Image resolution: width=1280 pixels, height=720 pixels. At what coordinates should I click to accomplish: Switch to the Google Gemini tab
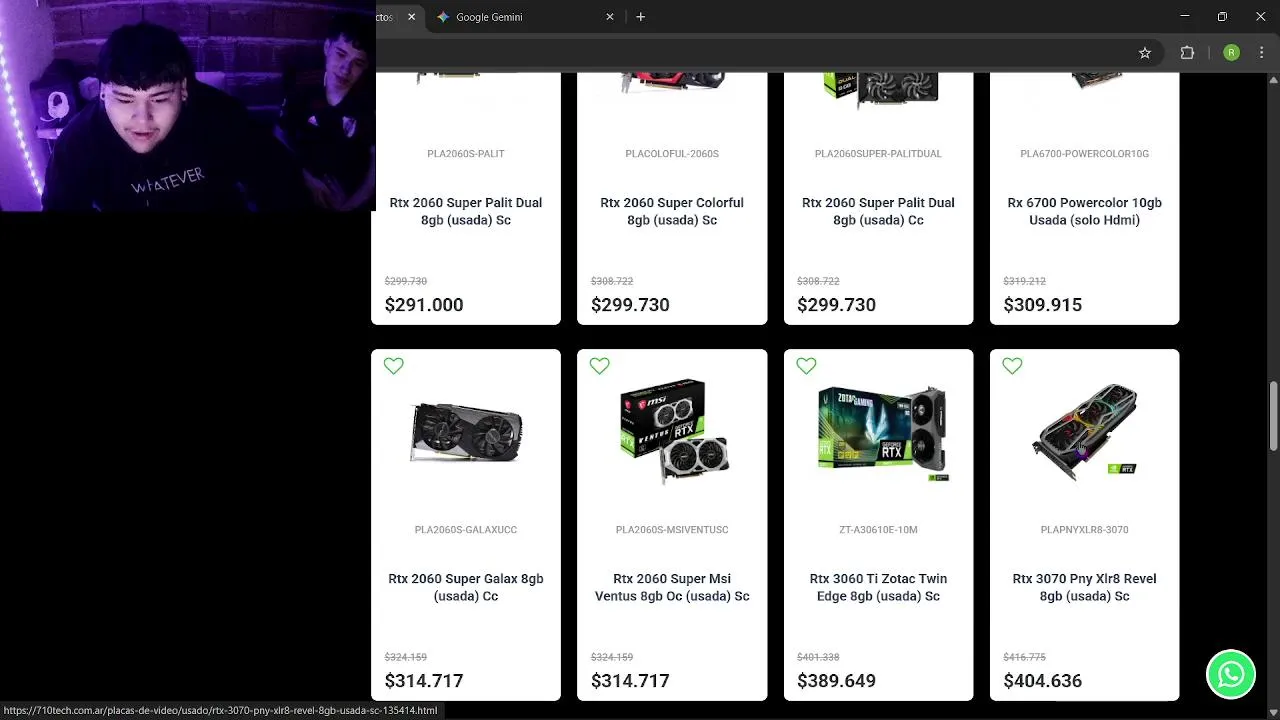click(x=489, y=17)
